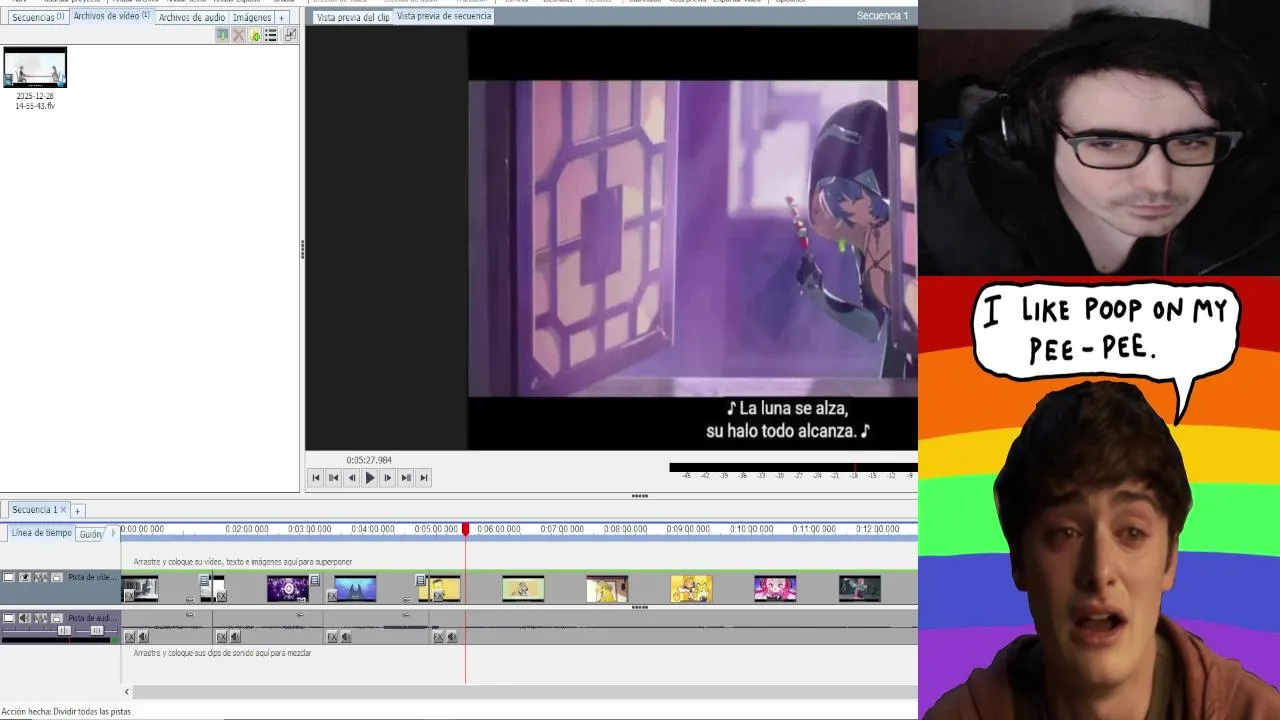1280x720 pixels.
Task: Add a new sequence with the plus tab
Action: click(77, 511)
